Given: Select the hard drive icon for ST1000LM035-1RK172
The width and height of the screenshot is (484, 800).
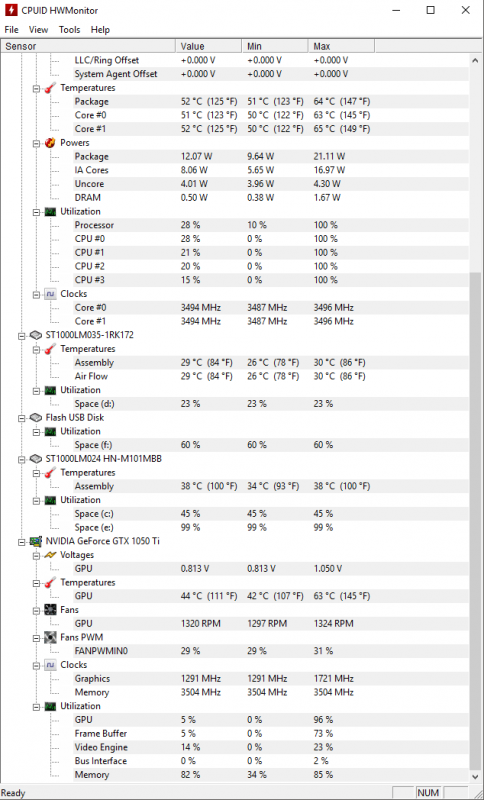Looking at the screenshot, I should point(35,335).
